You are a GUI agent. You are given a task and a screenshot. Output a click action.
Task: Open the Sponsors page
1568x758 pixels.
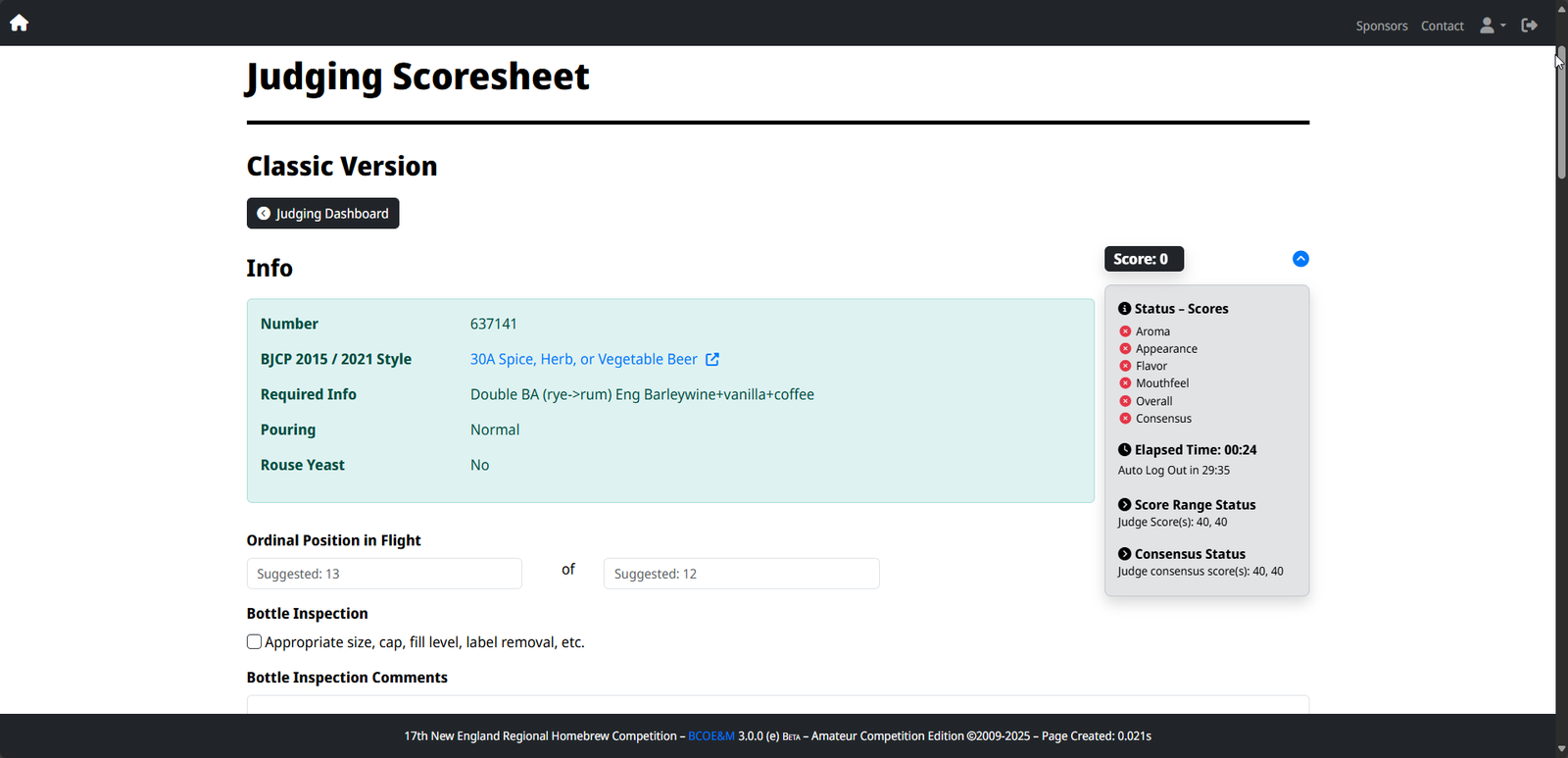coord(1381,26)
